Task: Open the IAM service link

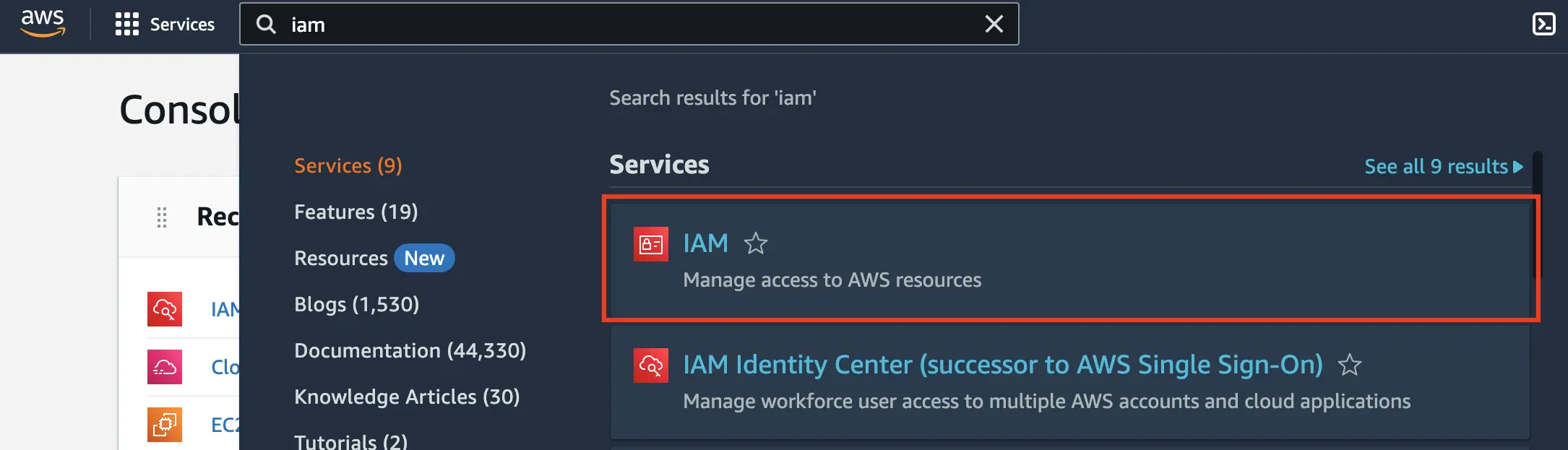Action: pyautogui.click(x=705, y=243)
